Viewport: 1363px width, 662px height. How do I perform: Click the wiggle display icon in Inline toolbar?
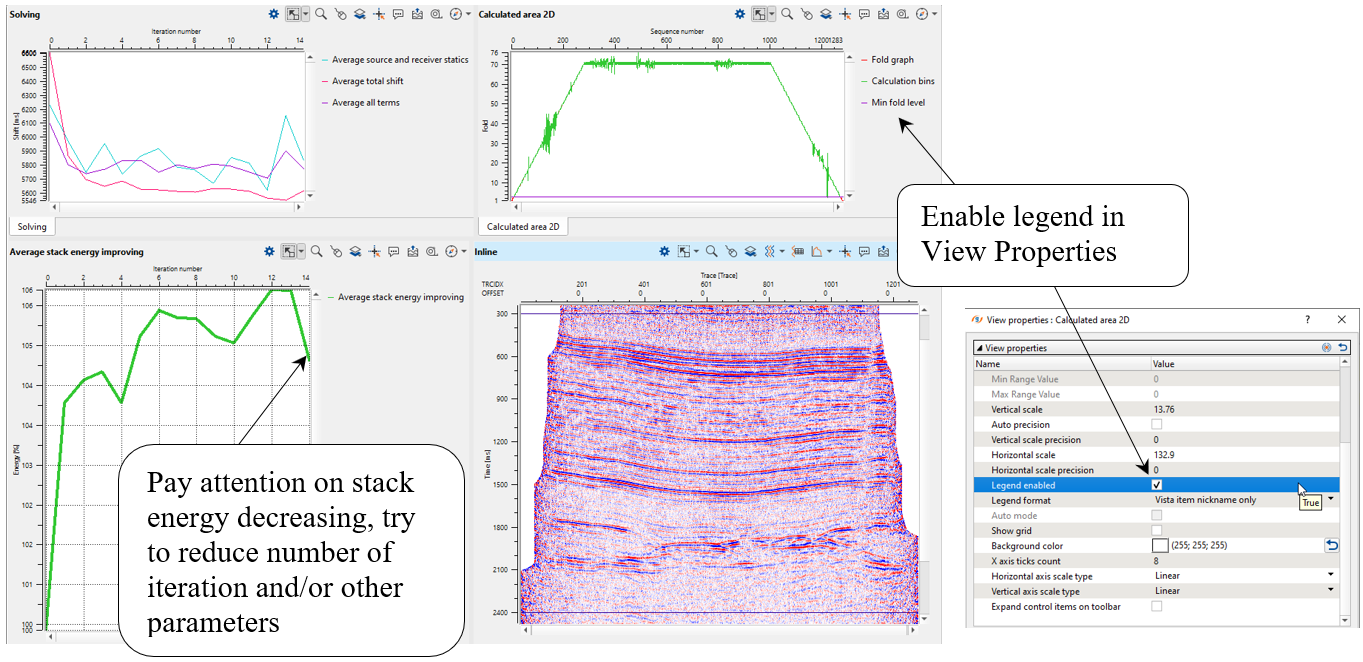(768, 252)
